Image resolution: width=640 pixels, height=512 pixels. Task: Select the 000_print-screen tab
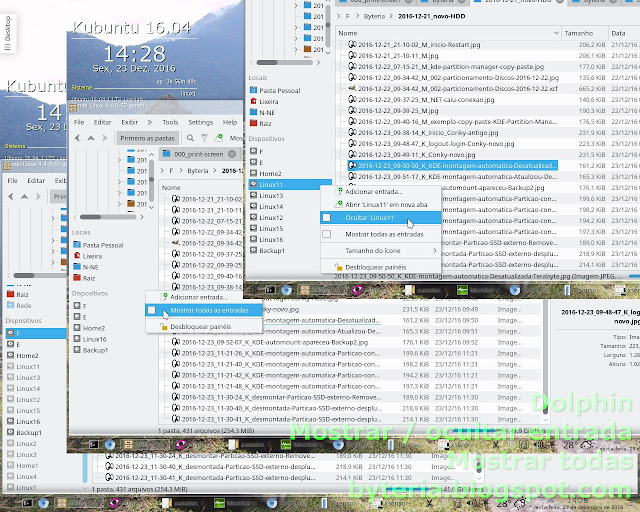198,154
